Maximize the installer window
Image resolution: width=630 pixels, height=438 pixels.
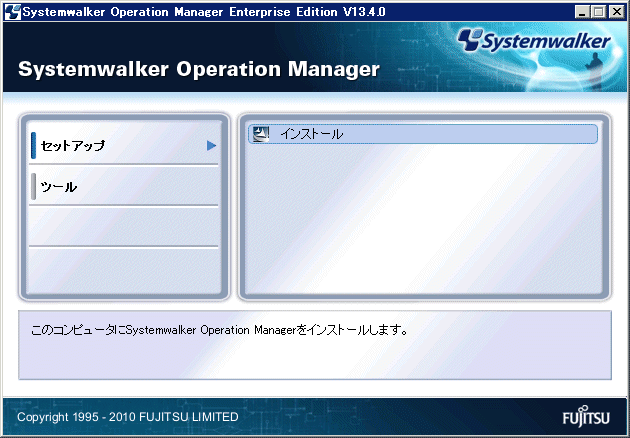click(x=598, y=12)
